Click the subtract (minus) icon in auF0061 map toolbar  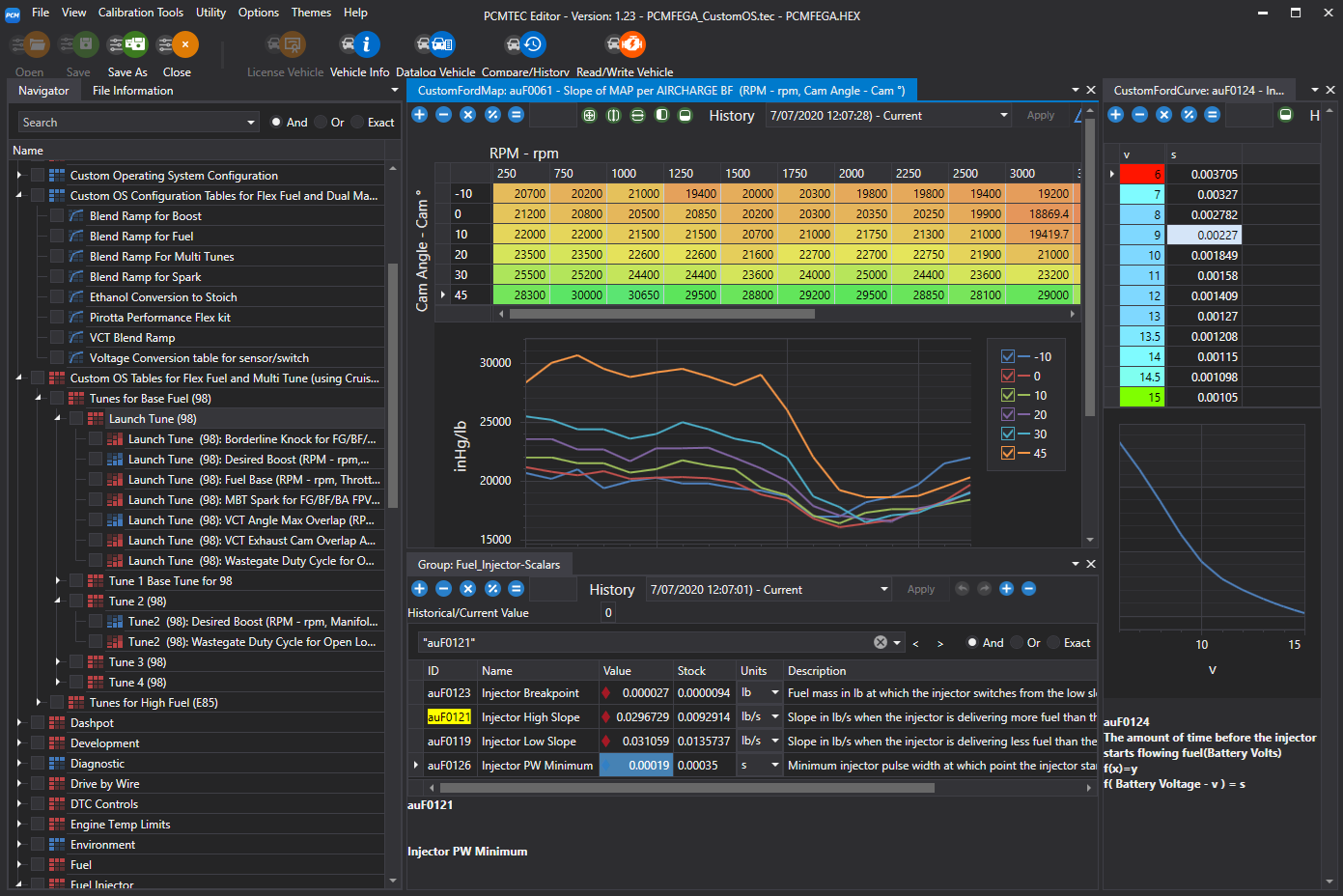pos(444,115)
